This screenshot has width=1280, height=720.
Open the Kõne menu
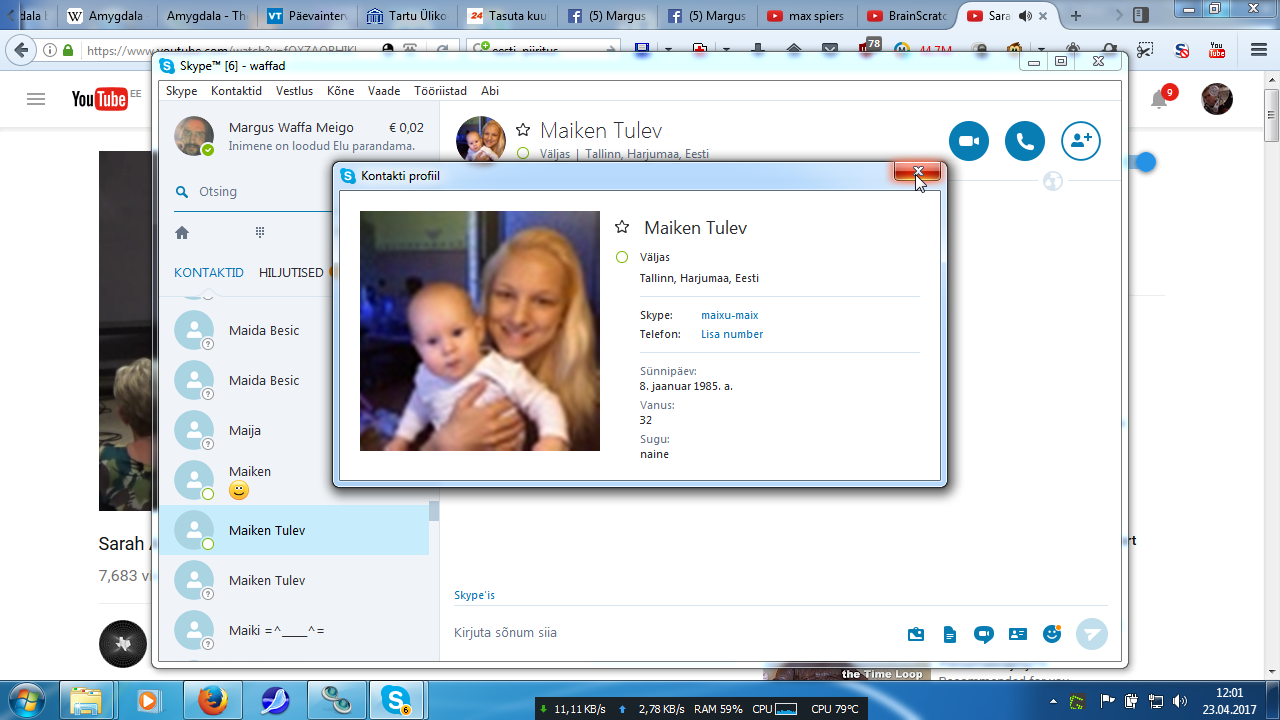tap(340, 91)
